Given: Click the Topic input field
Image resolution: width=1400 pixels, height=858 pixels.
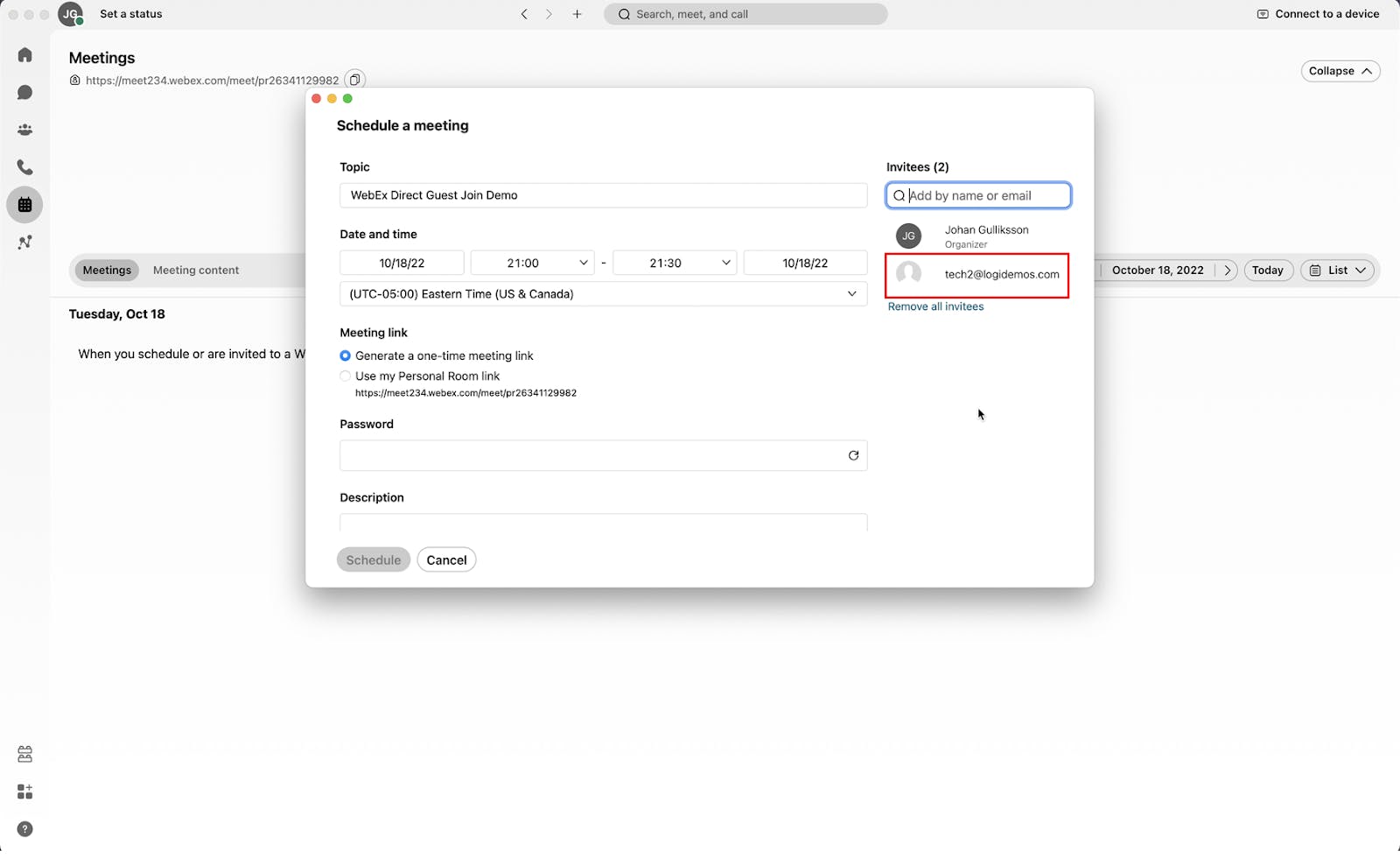Looking at the screenshot, I should 603,195.
